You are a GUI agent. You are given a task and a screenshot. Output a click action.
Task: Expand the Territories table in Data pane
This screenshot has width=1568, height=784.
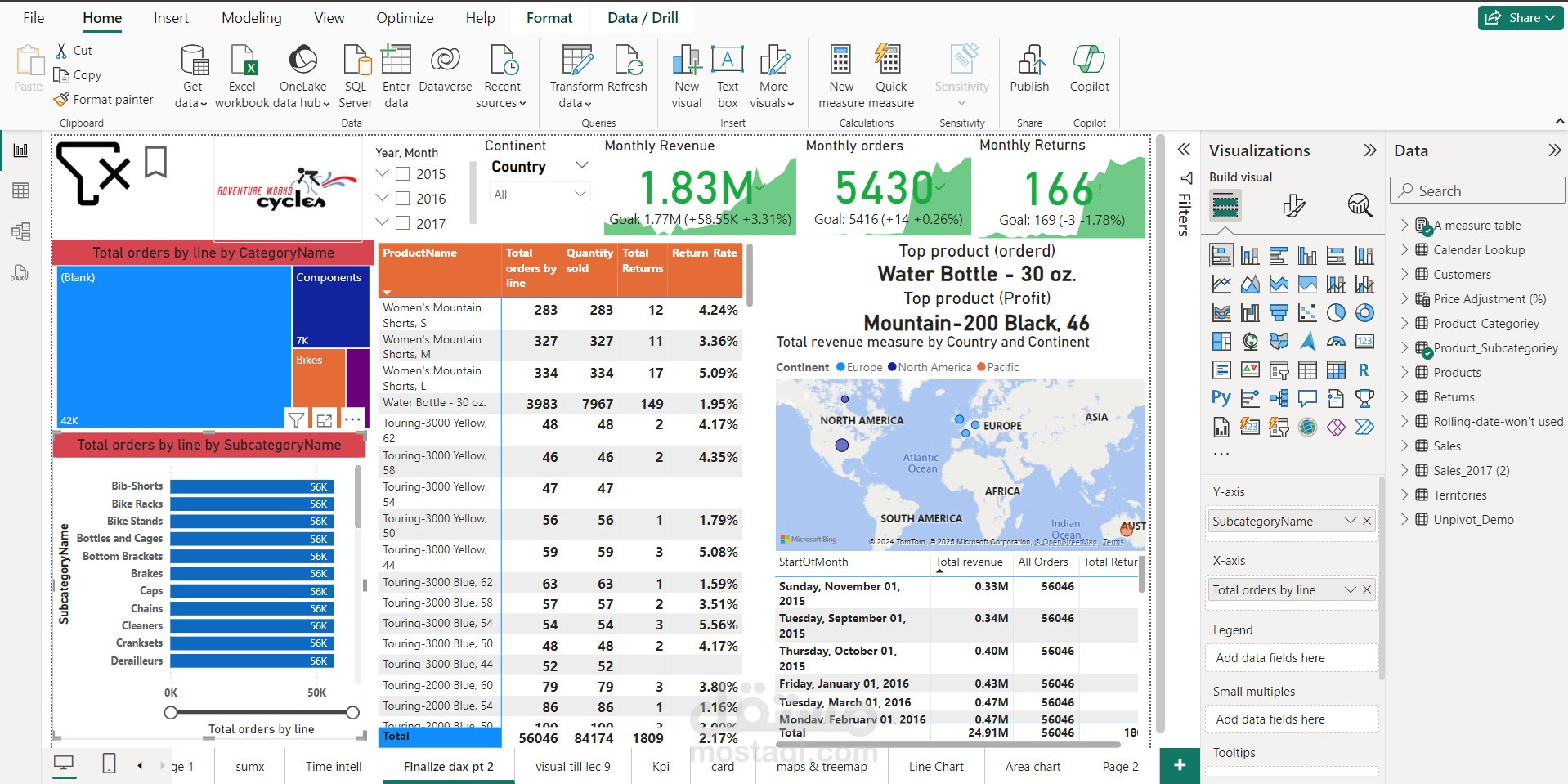click(1404, 495)
